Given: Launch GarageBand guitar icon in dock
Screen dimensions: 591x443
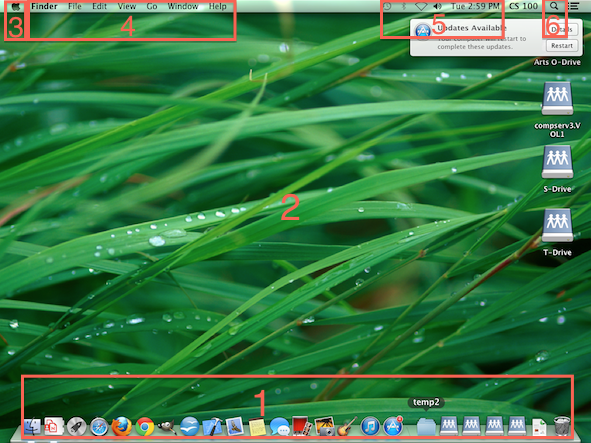Looking at the screenshot, I should [x=347, y=427].
